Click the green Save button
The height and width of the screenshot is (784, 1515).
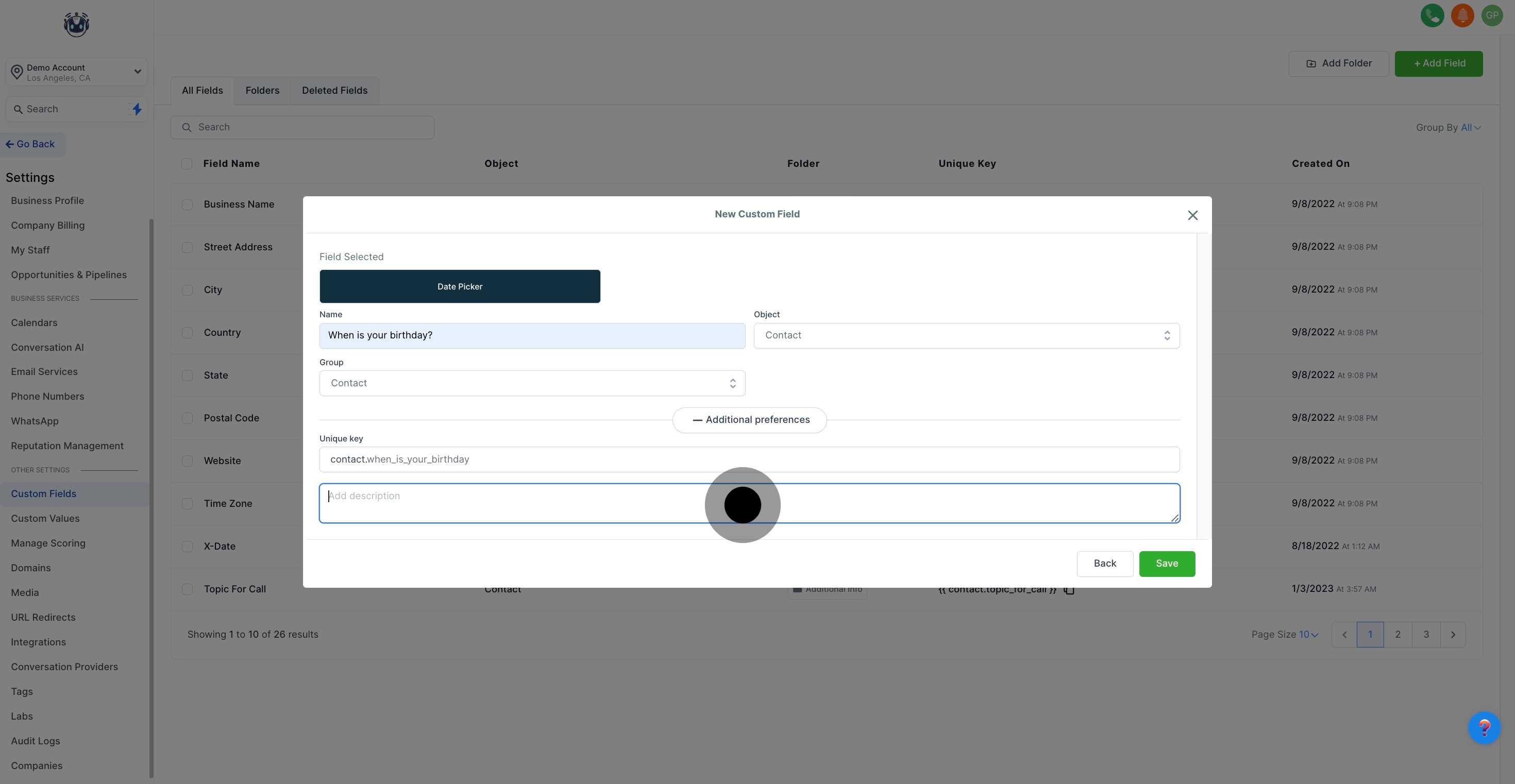pyautogui.click(x=1166, y=564)
